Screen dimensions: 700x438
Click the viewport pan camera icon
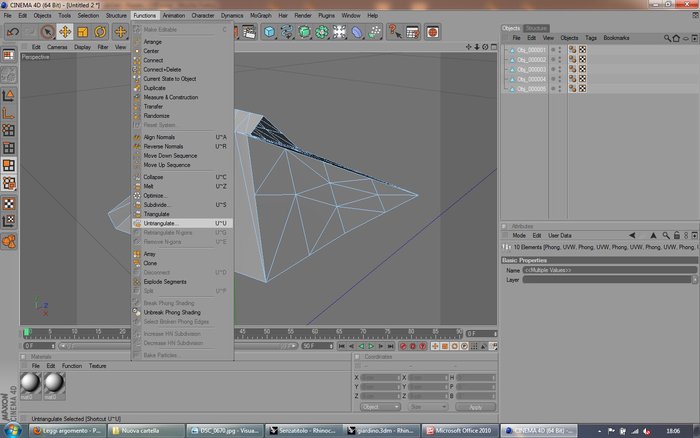[x=468, y=47]
